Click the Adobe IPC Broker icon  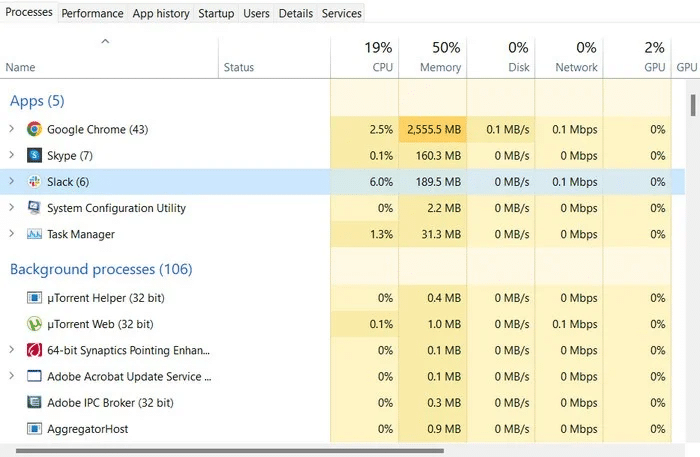pos(34,402)
